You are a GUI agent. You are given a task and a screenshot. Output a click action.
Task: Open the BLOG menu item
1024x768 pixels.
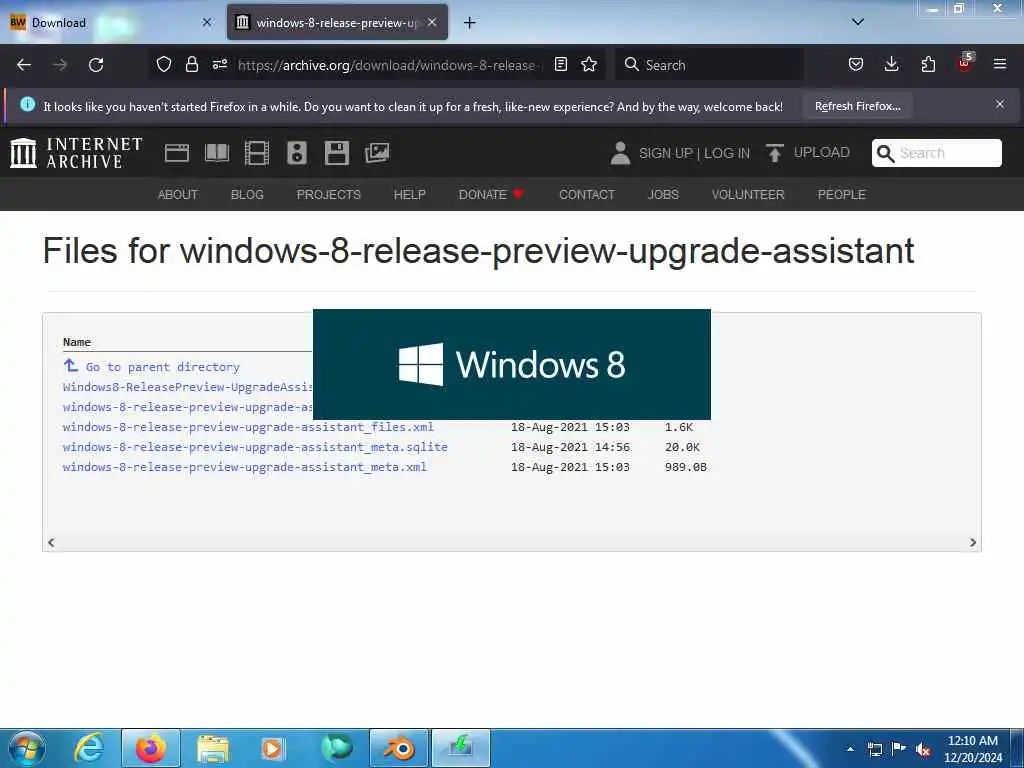point(248,195)
